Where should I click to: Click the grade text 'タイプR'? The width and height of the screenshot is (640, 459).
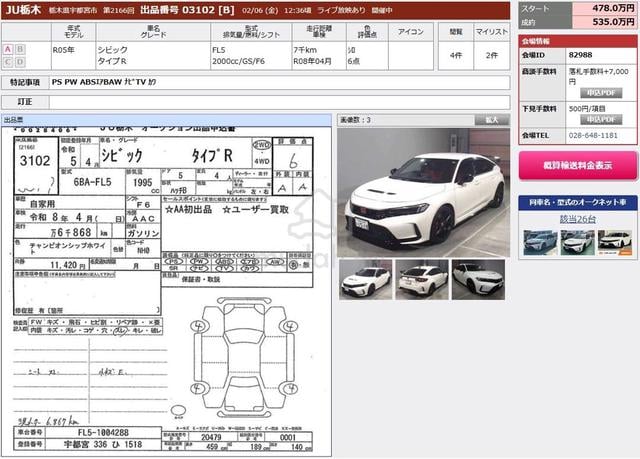pyautogui.click(x=112, y=61)
